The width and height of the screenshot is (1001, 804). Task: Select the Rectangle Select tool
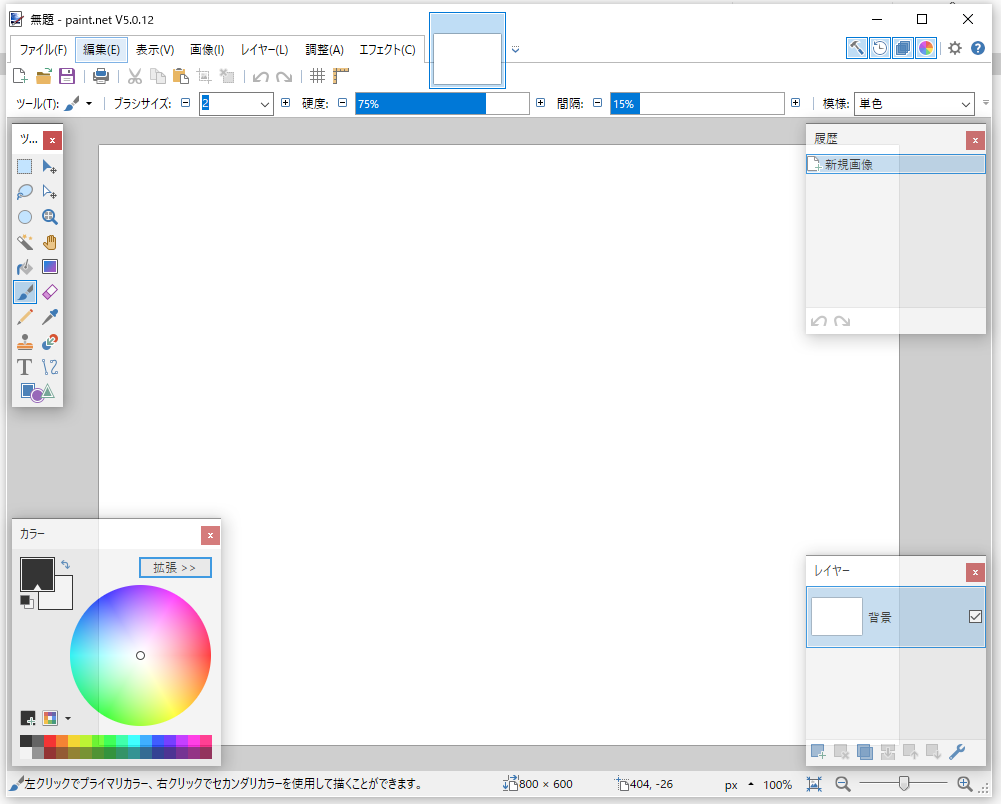coord(24,167)
